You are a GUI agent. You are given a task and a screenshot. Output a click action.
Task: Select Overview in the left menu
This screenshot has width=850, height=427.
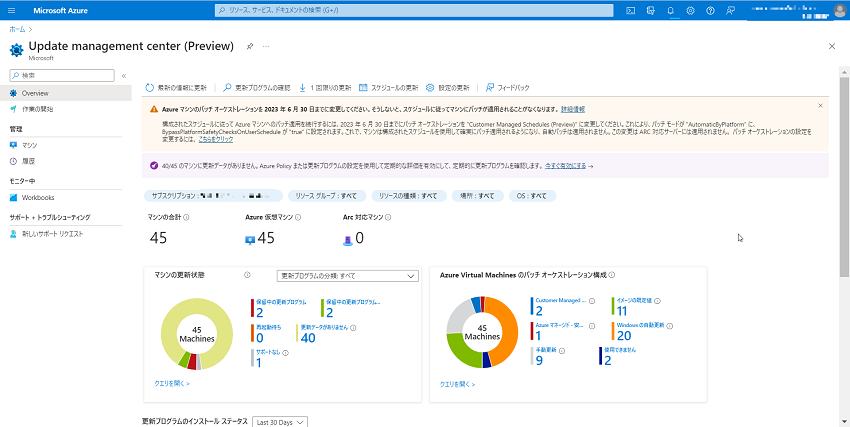pyautogui.click(x=66, y=93)
